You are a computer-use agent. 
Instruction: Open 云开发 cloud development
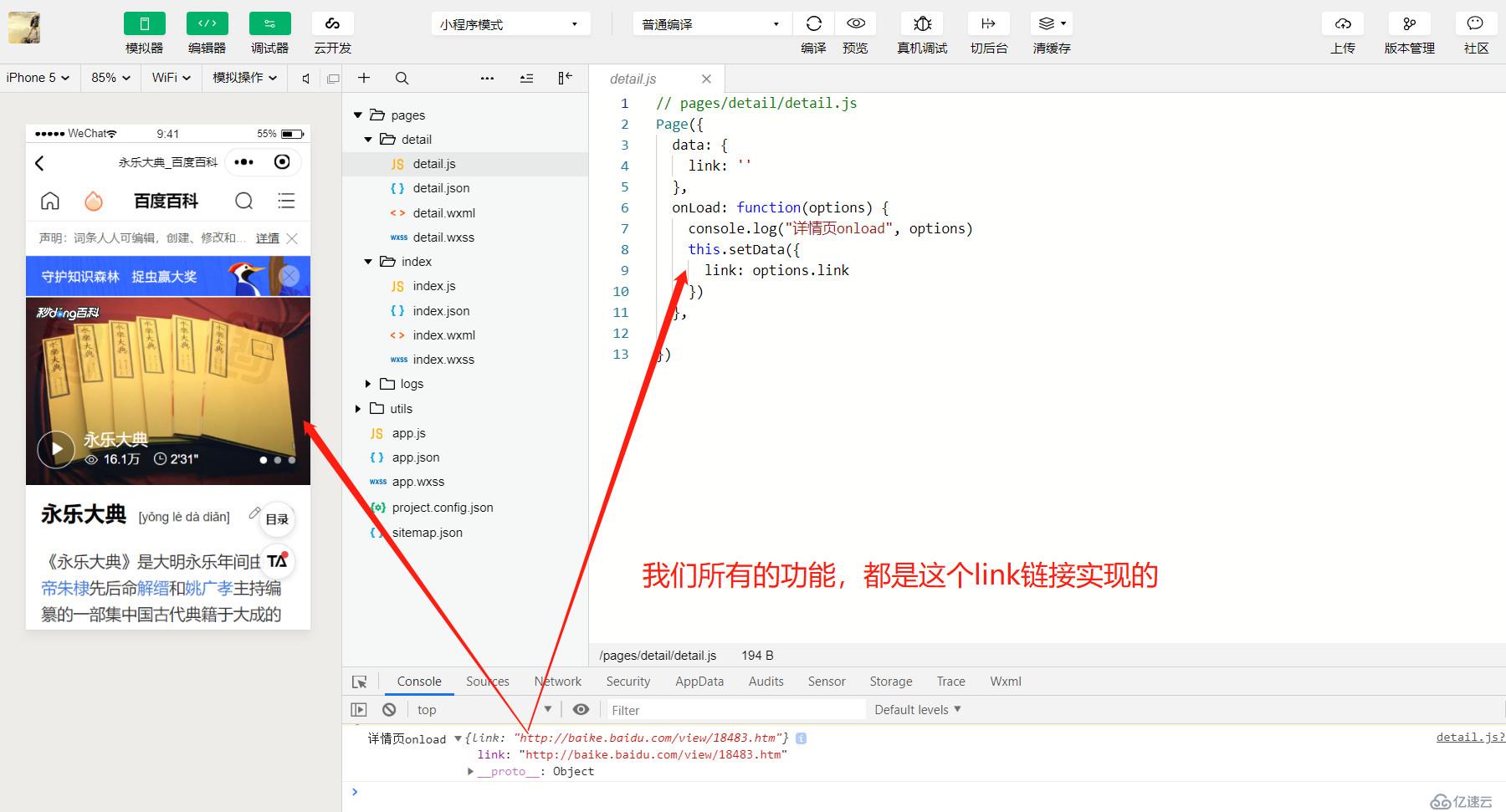(x=332, y=23)
